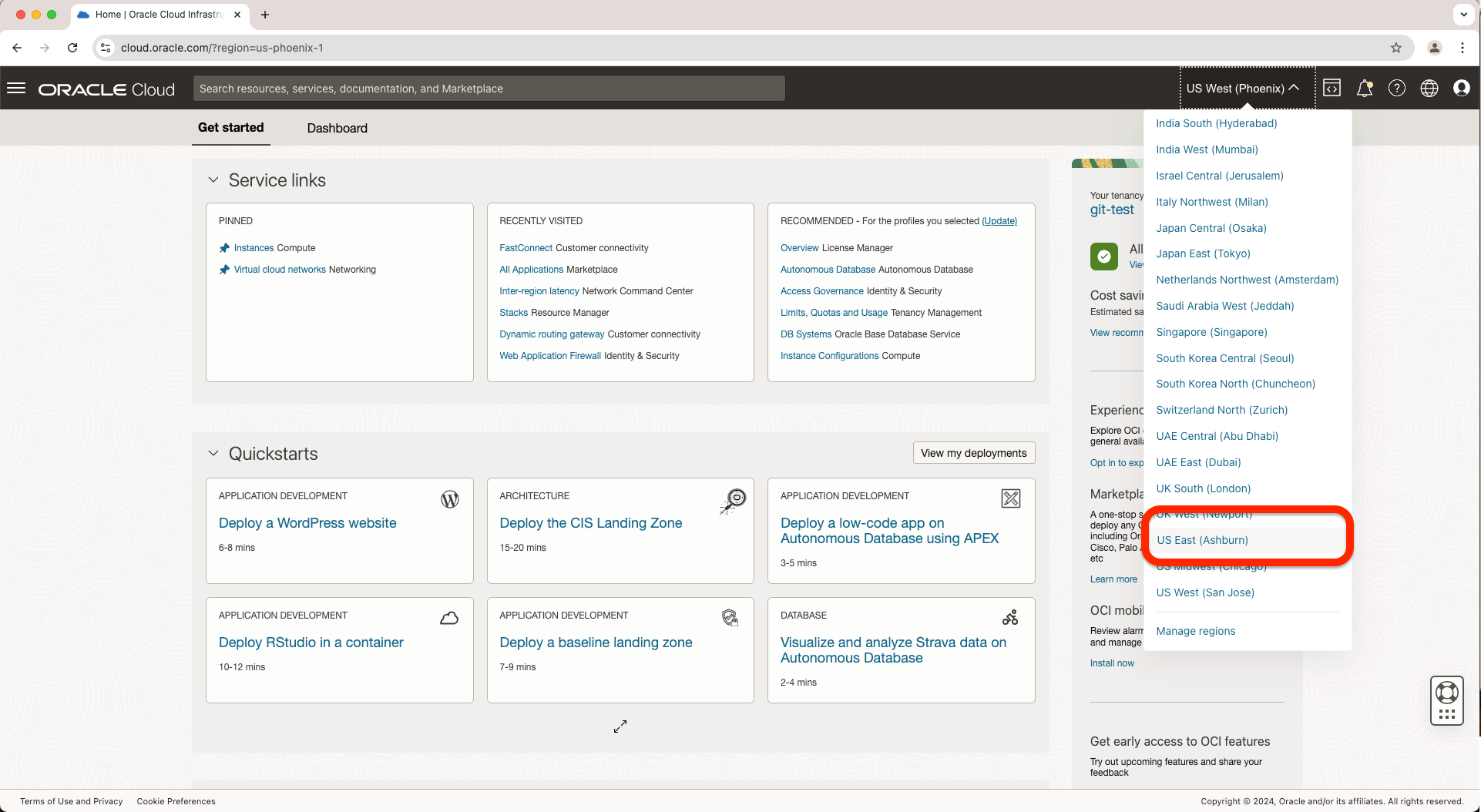Switch to the Dashboard tab
The height and width of the screenshot is (812, 1481).
(x=337, y=128)
